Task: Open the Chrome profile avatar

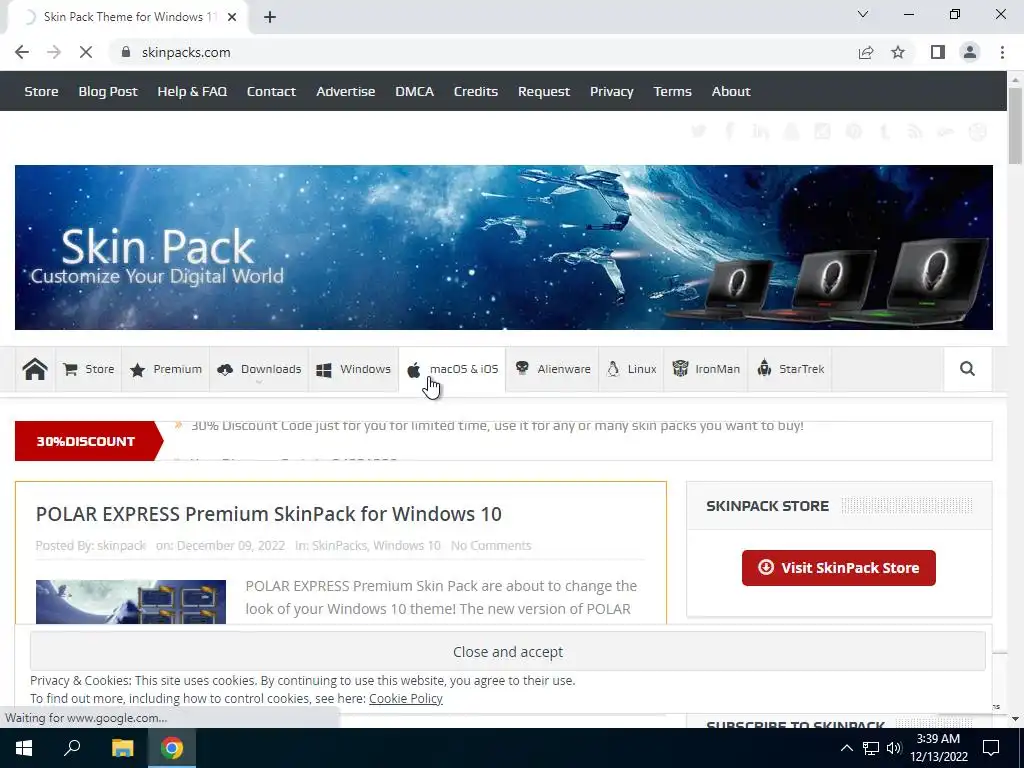Action: pos(970,52)
